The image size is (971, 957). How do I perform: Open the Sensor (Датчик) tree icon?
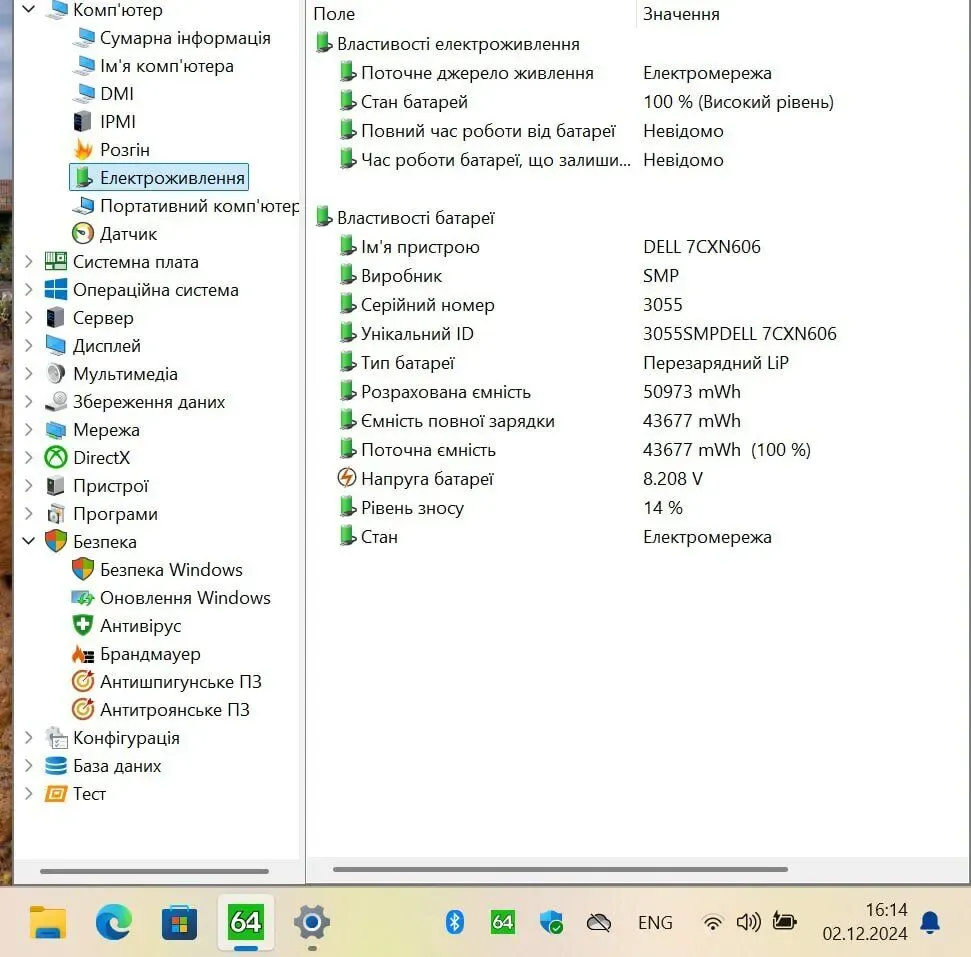[x=83, y=234]
